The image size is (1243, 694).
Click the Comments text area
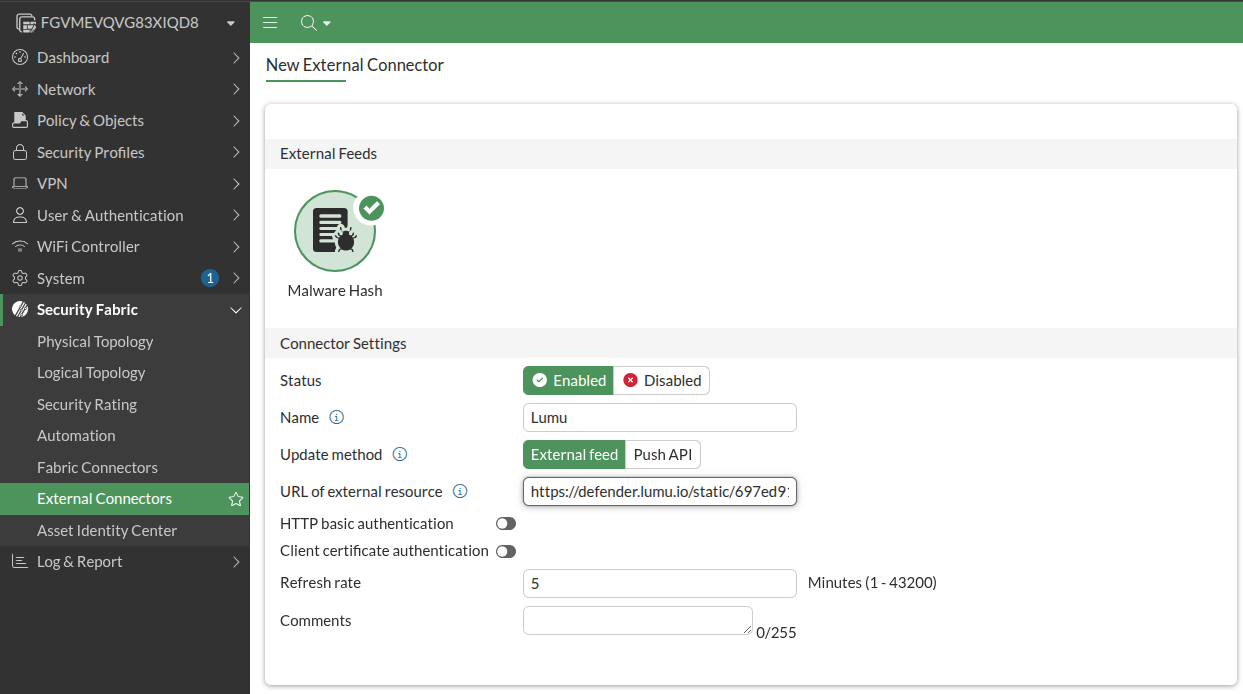click(x=637, y=620)
